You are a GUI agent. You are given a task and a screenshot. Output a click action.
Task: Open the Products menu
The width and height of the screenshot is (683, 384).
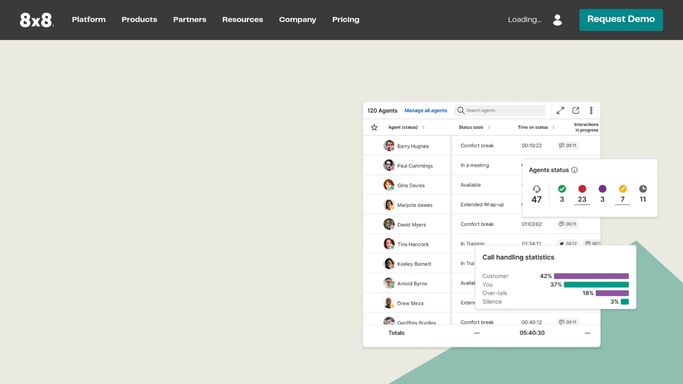[x=139, y=20]
